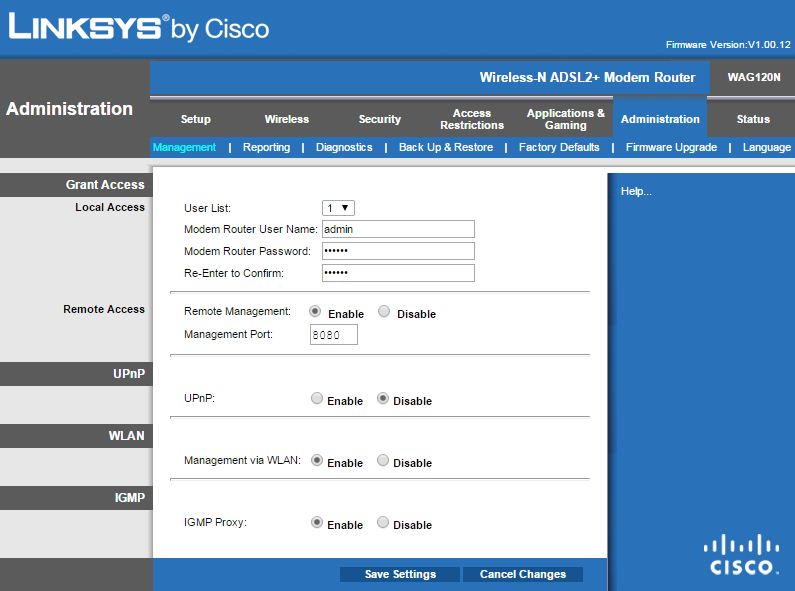Screen dimensions: 795x591
Task: Open the Help... link
Action: pyautogui.click(x=636, y=191)
